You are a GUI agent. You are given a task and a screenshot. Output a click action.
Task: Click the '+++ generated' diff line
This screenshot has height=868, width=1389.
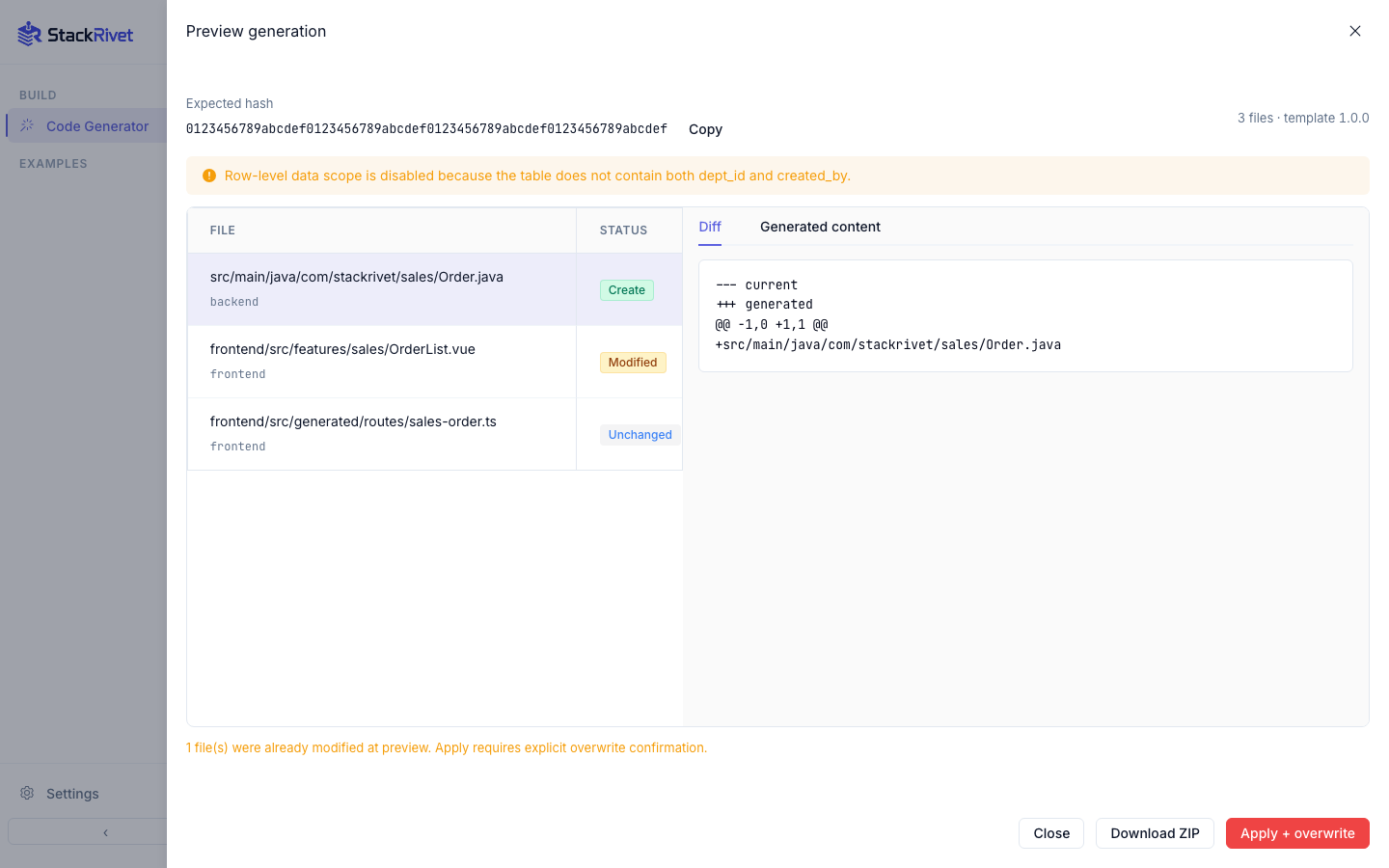pos(764,305)
